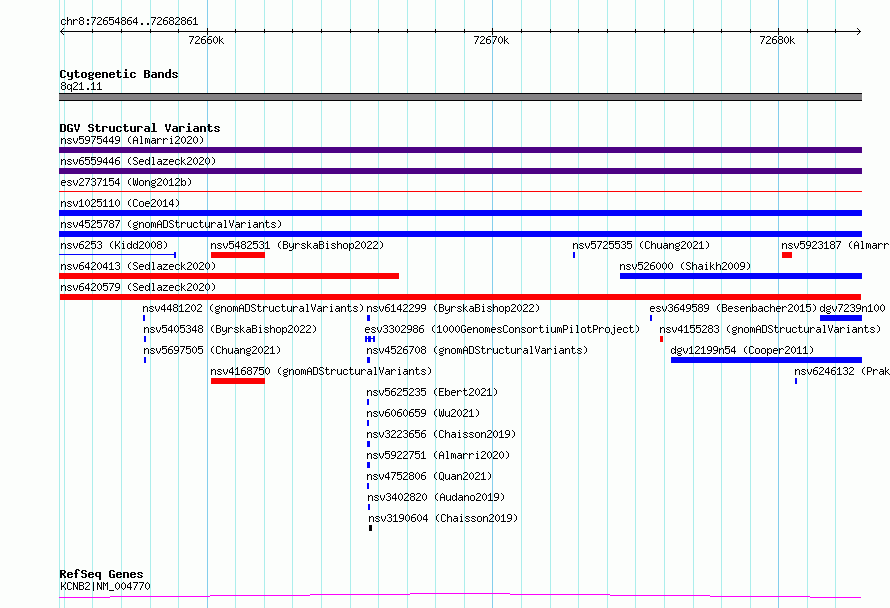Open nsv6246132 variant label
890x608 pixels.
point(842,371)
